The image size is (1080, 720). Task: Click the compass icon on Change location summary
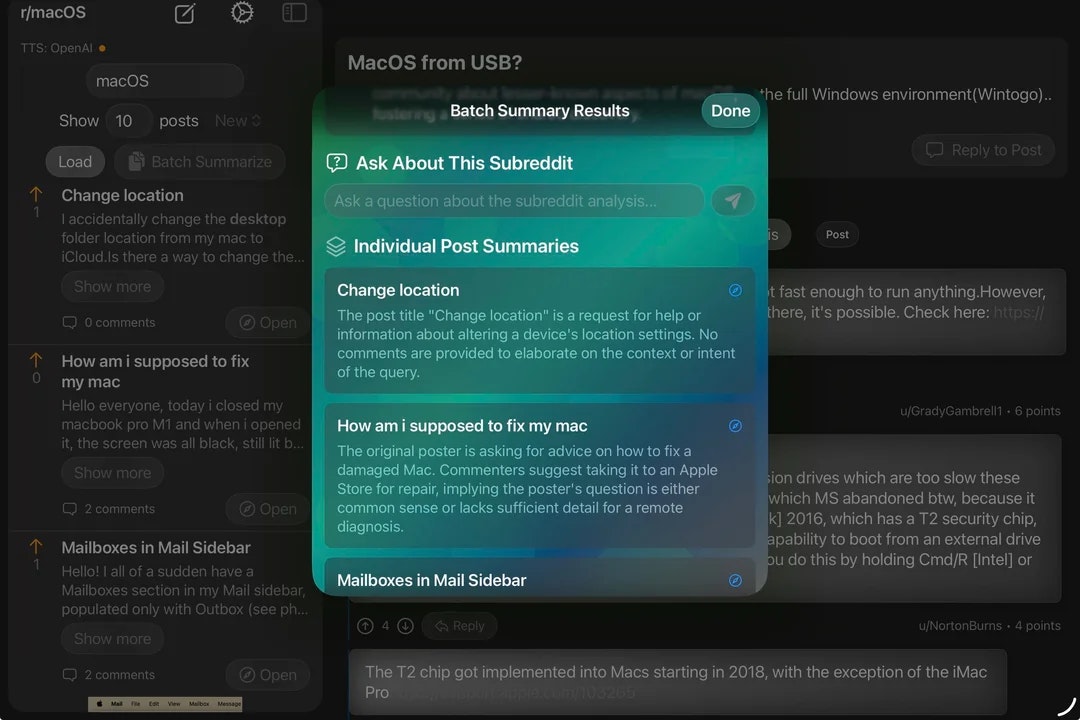(x=735, y=290)
